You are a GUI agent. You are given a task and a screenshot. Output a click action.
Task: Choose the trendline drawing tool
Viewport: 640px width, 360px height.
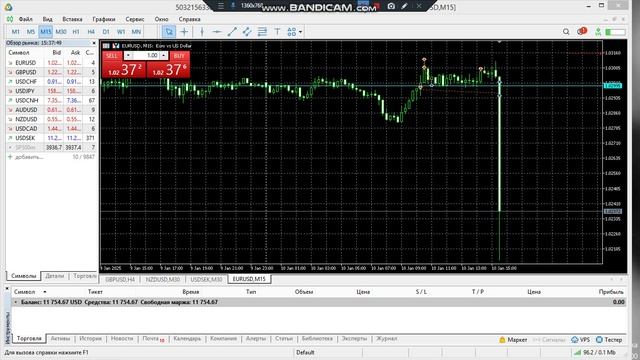coord(232,32)
